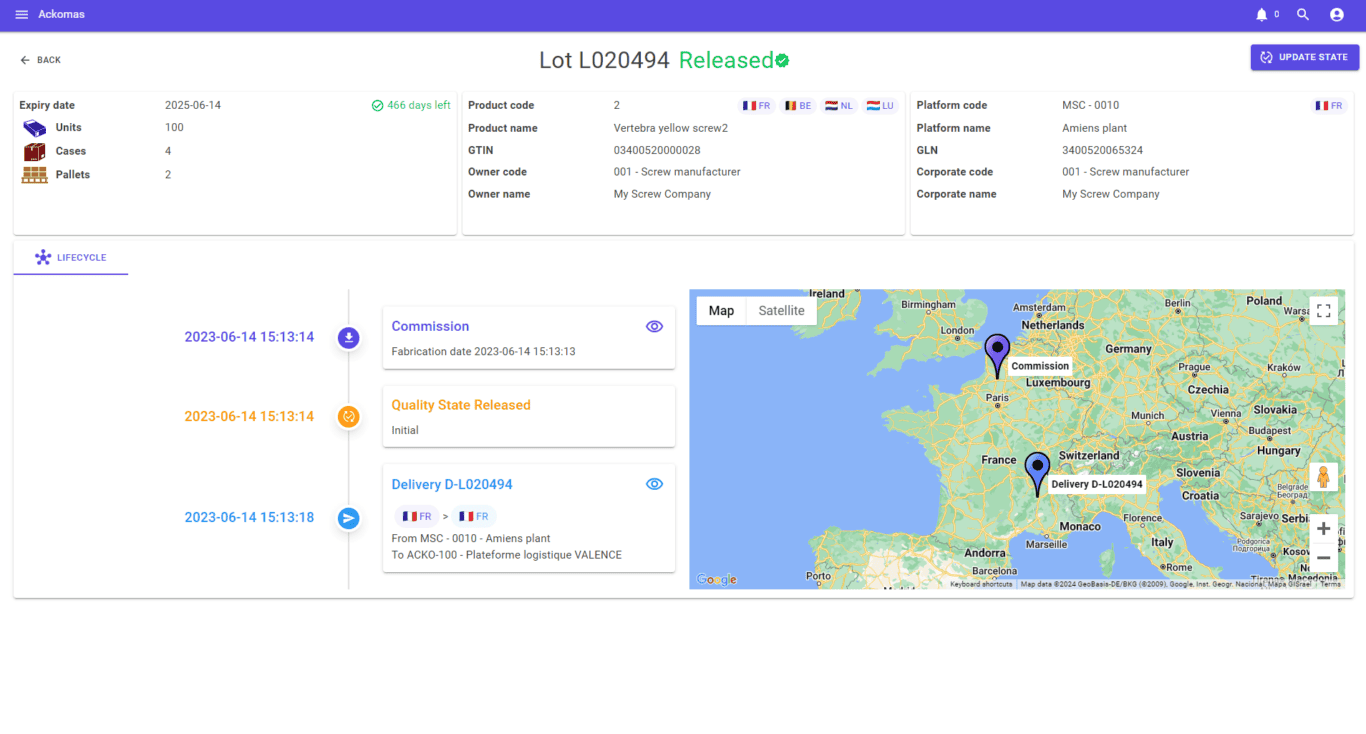Screen dimensions: 1366x734
Task: Open map Keyboard shortcuts
Action: [x=981, y=584]
